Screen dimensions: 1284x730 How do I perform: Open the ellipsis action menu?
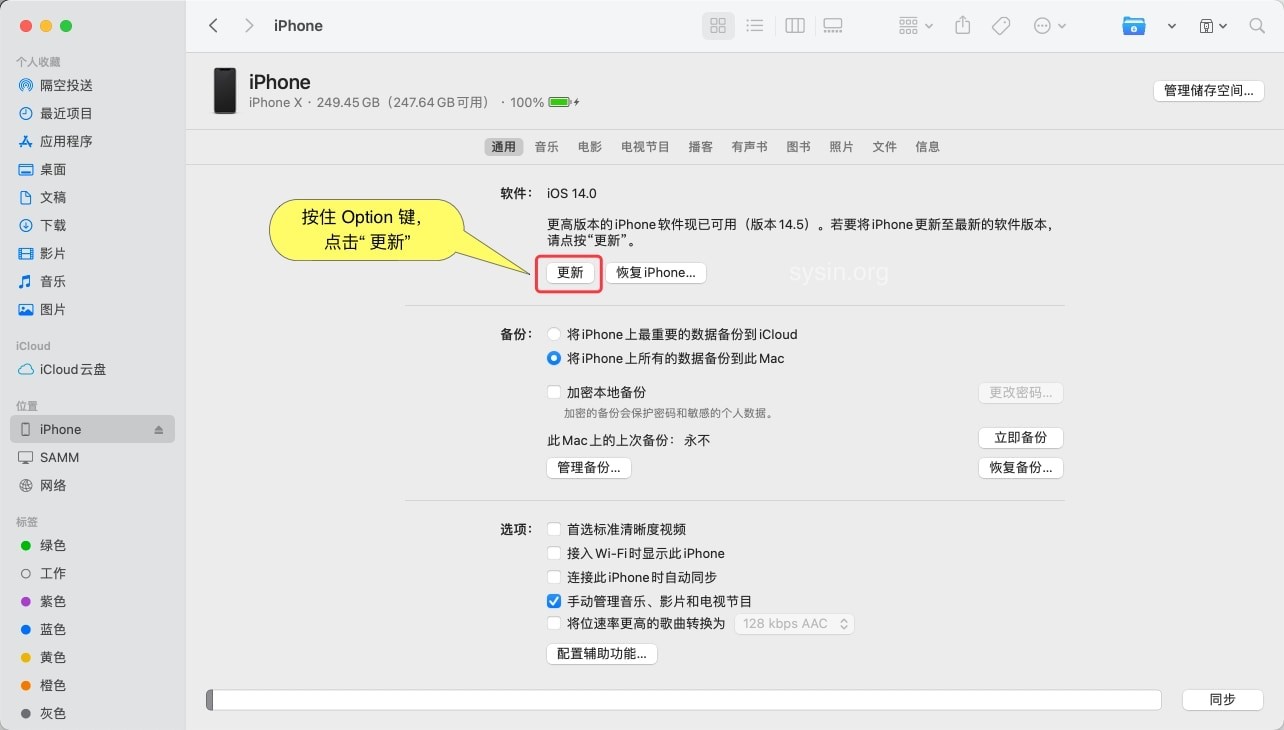(1049, 26)
